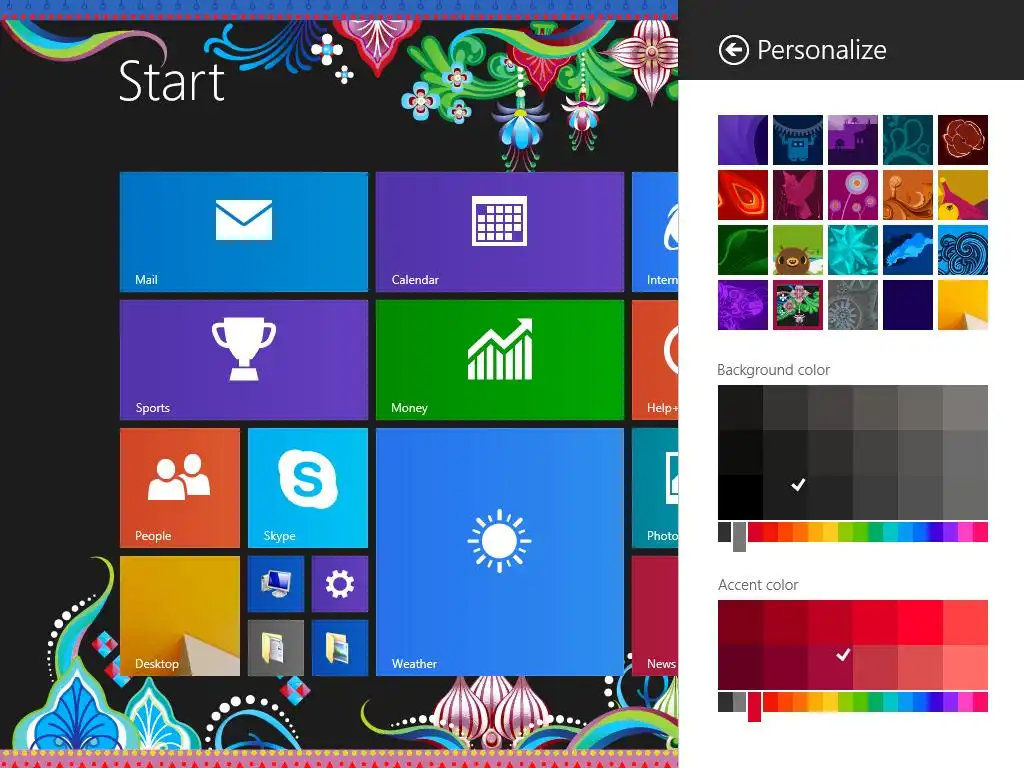Select the checked crimson accent color swatch

(x=830, y=667)
